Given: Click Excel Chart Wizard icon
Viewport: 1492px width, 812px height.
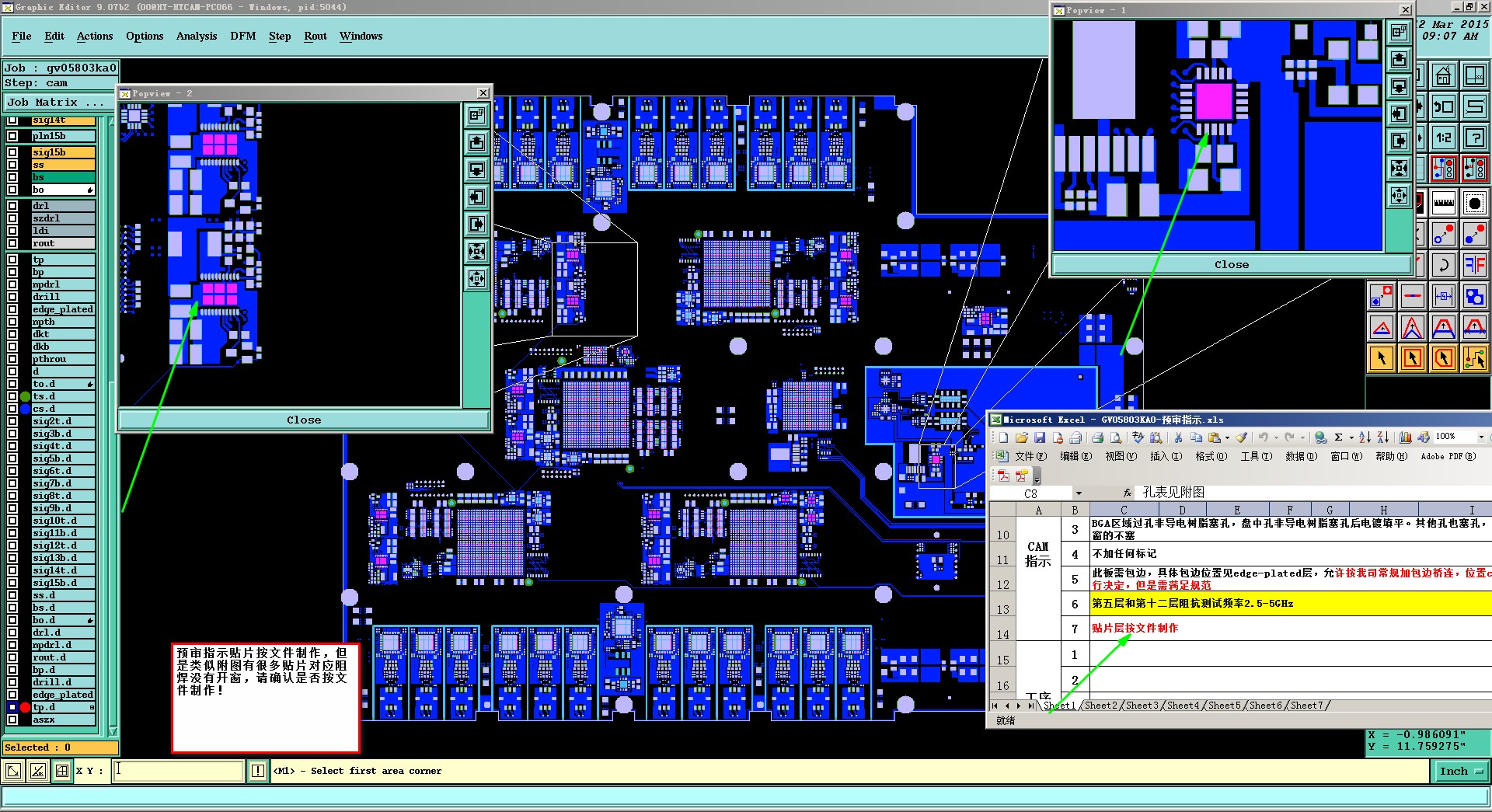Looking at the screenshot, I should pyautogui.click(x=1406, y=437).
